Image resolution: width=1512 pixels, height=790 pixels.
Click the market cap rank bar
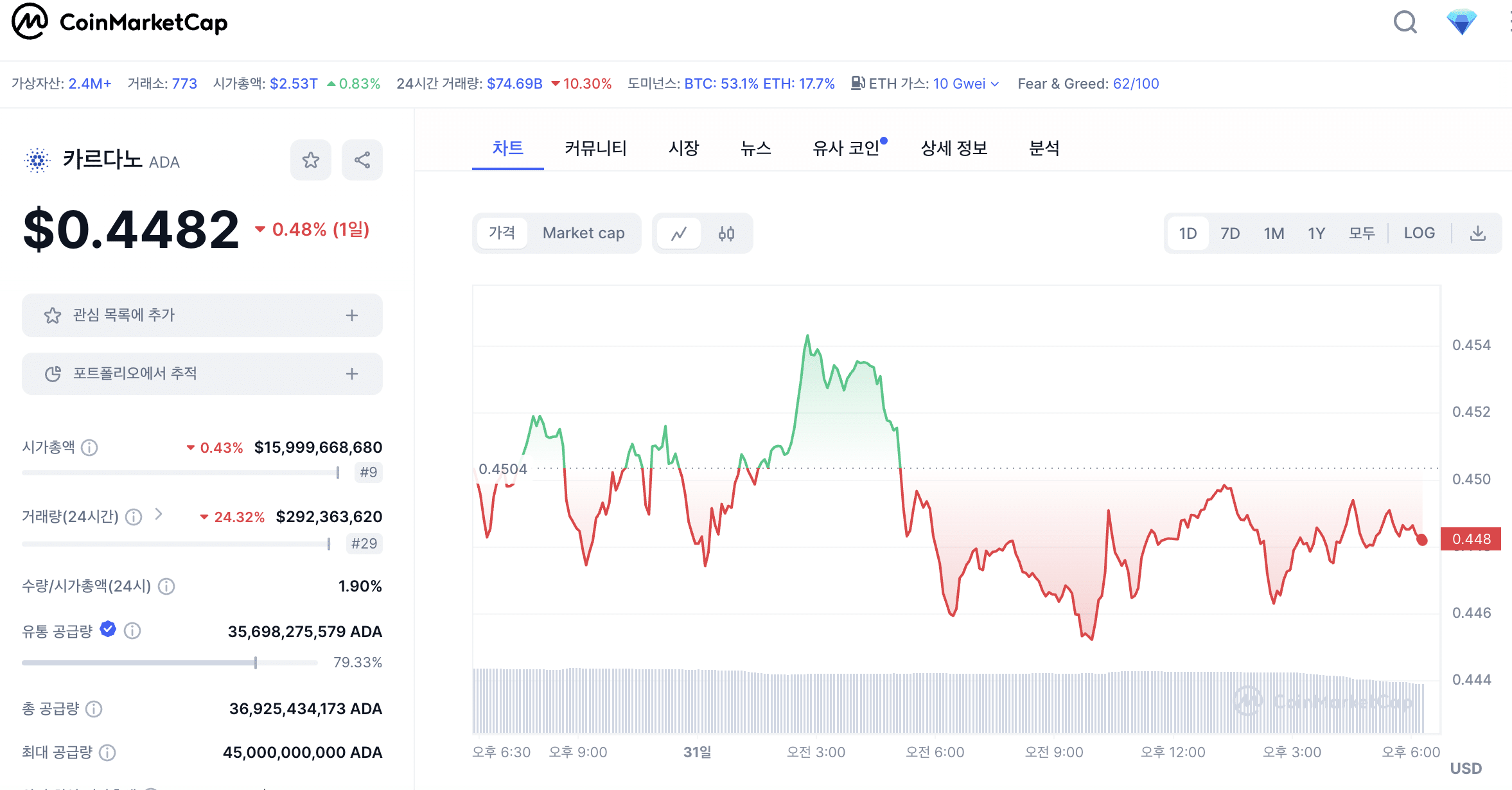pos(180,473)
